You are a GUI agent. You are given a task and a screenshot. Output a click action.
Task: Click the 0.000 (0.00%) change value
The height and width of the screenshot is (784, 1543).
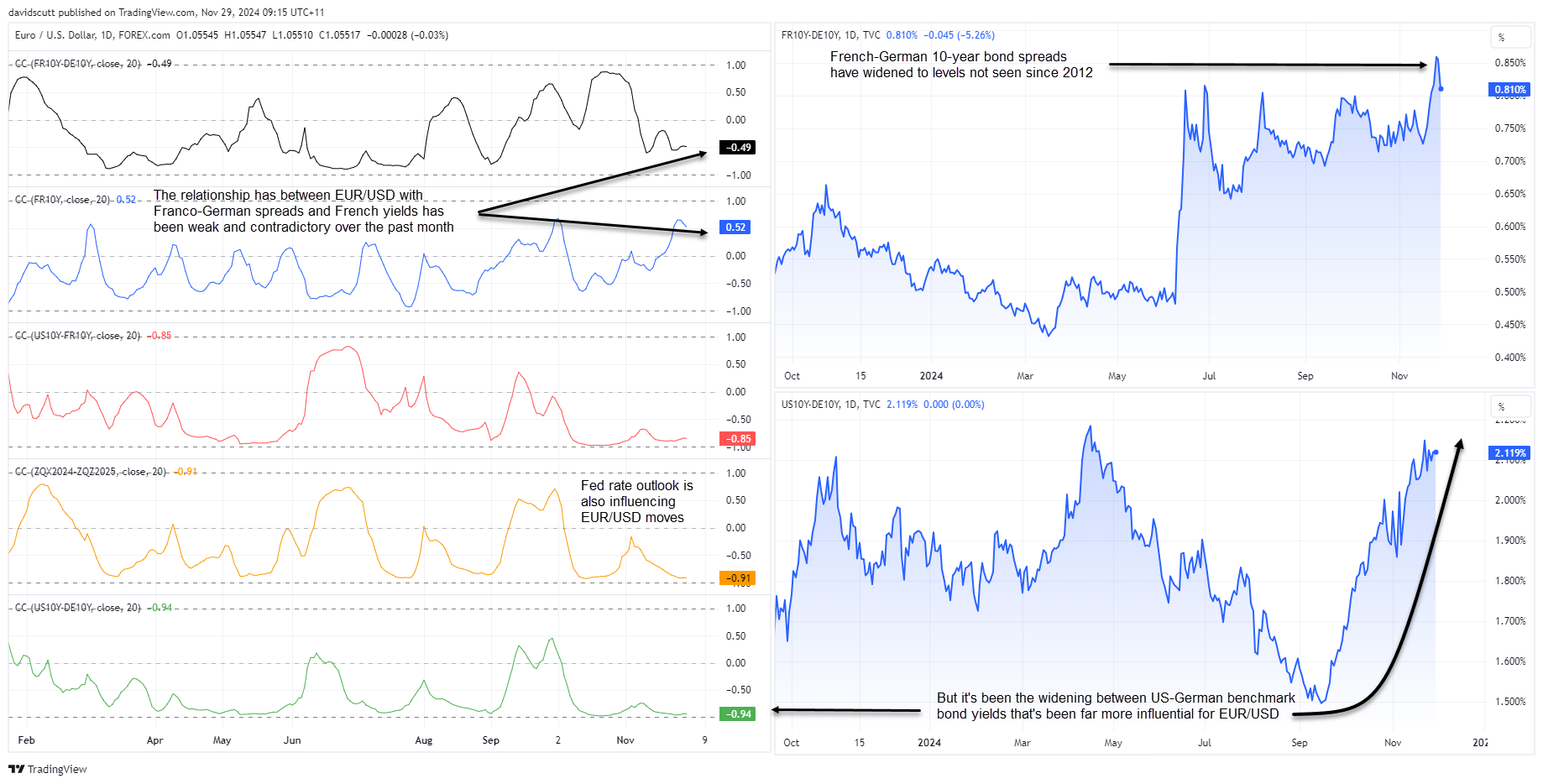pyautogui.click(x=954, y=405)
